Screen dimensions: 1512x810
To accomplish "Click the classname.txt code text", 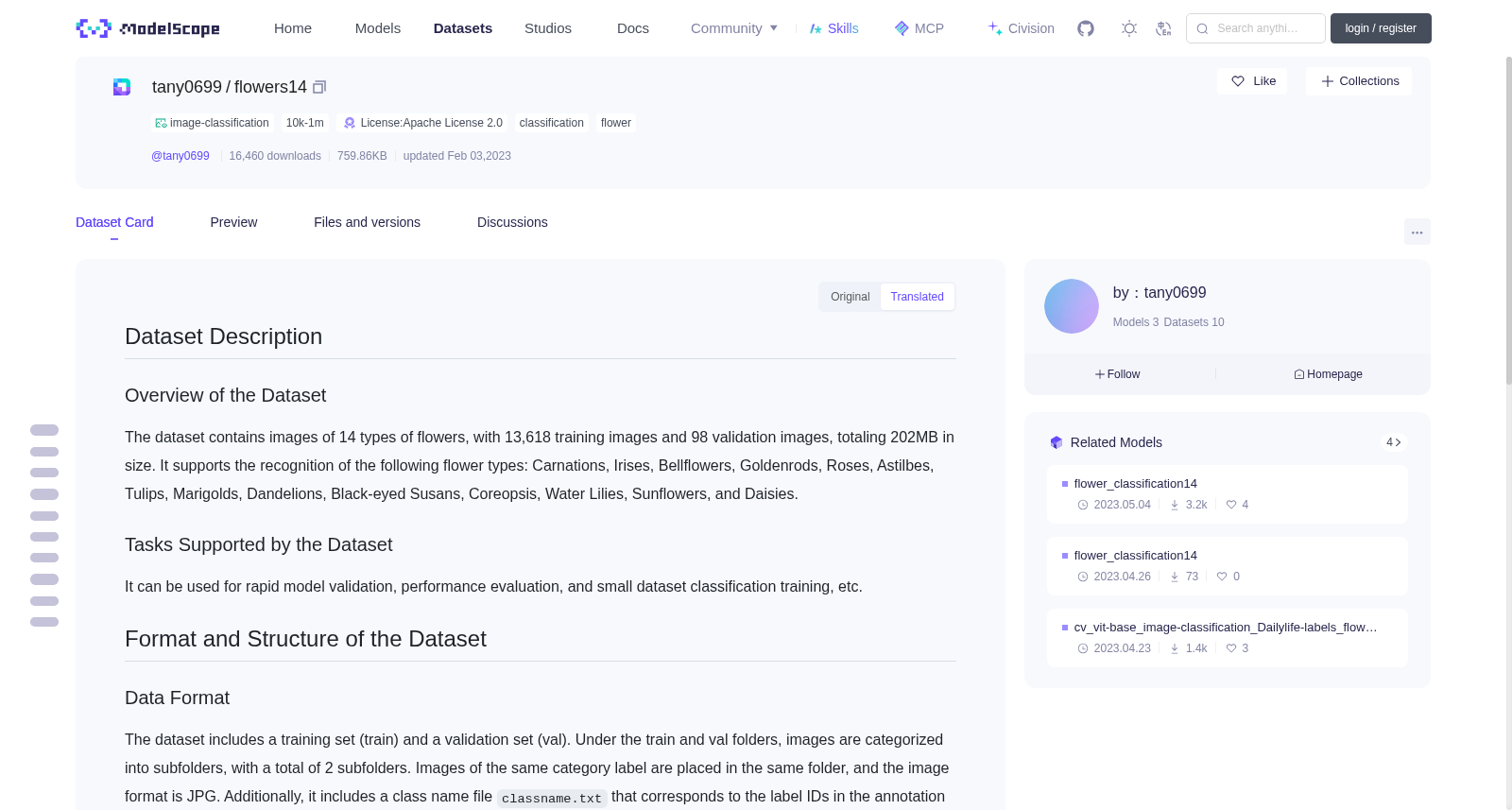I will coord(552,798).
